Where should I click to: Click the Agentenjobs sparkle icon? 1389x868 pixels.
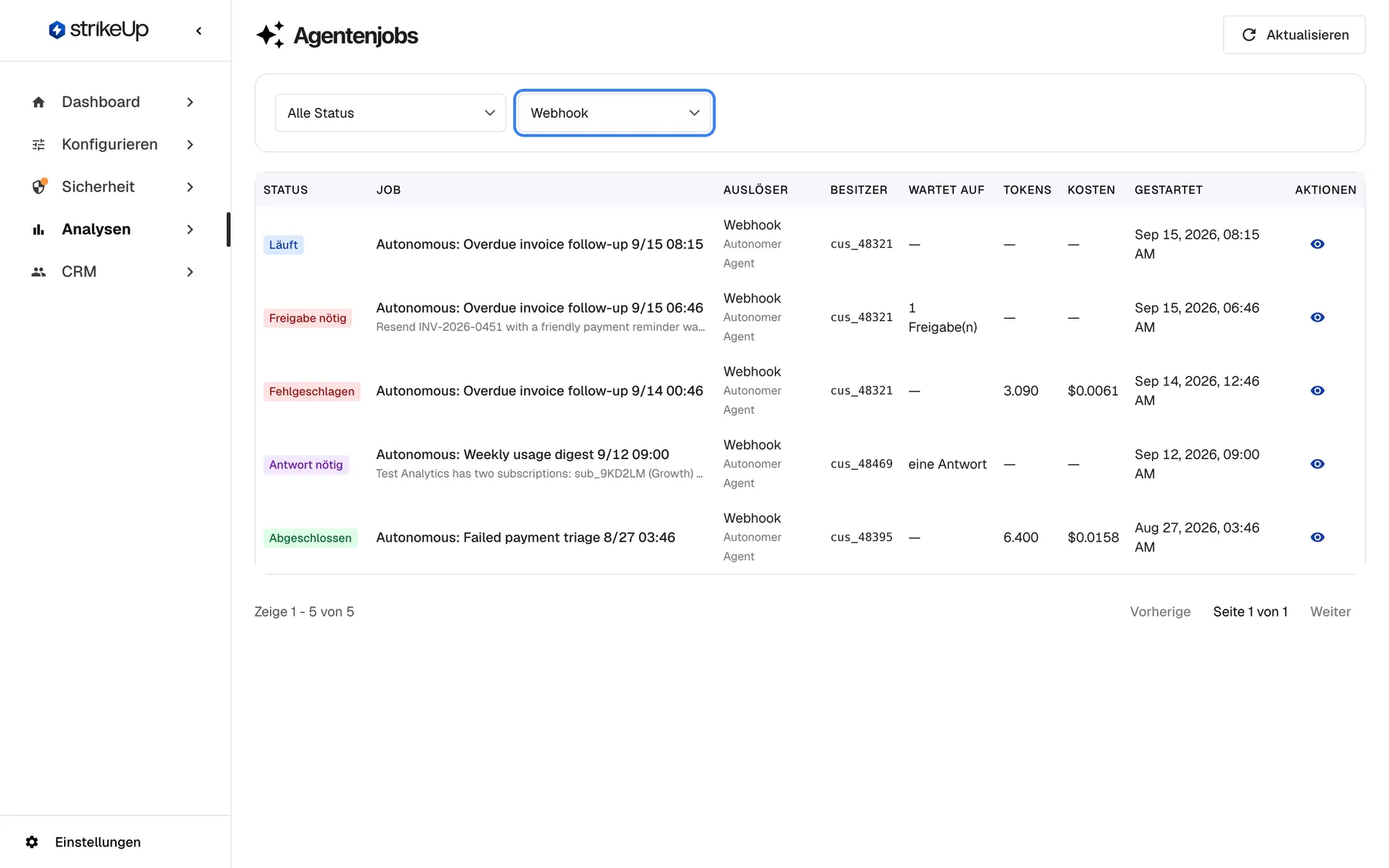point(270,35)
